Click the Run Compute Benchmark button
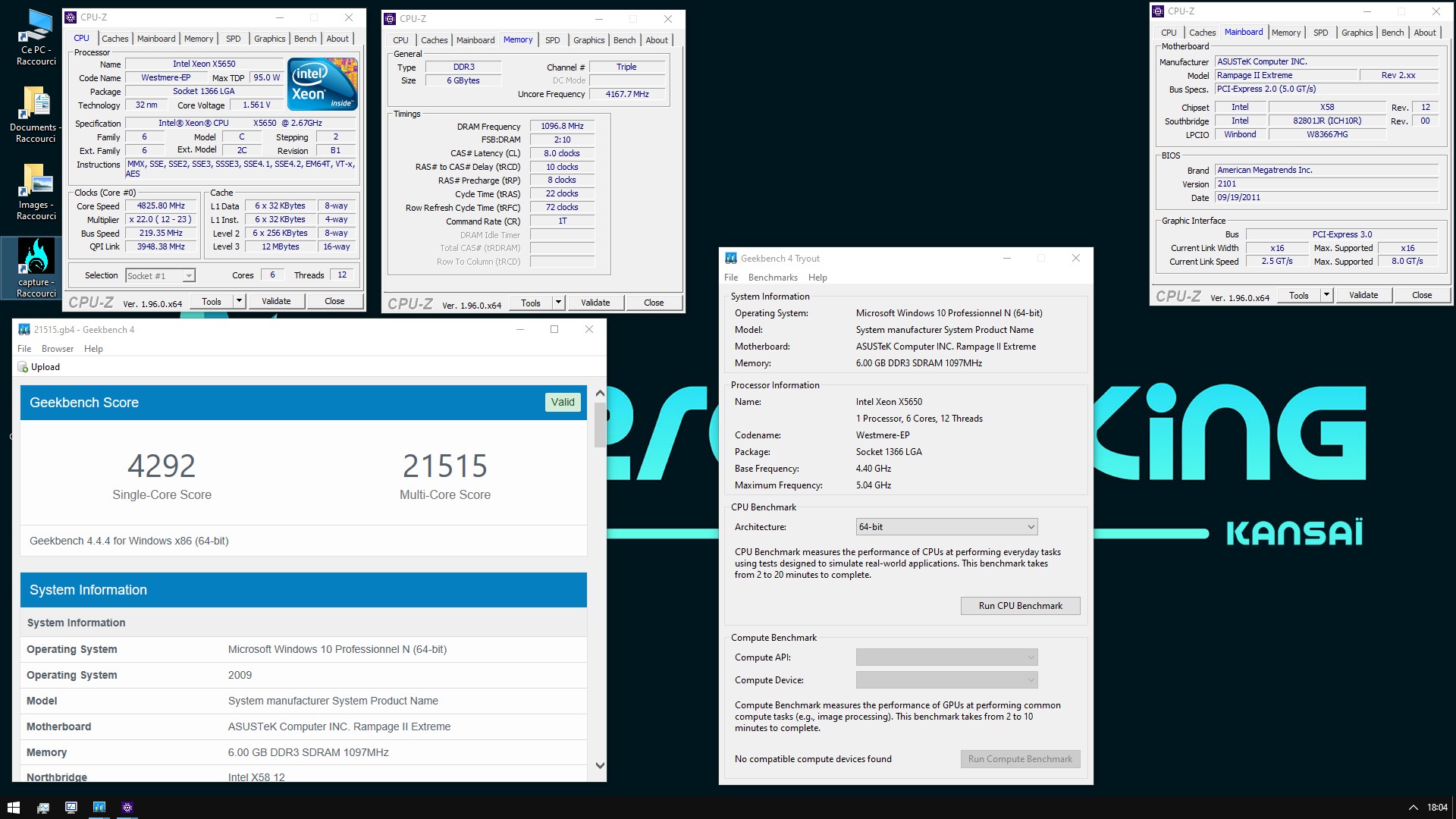 click(x=1020, y=759)
